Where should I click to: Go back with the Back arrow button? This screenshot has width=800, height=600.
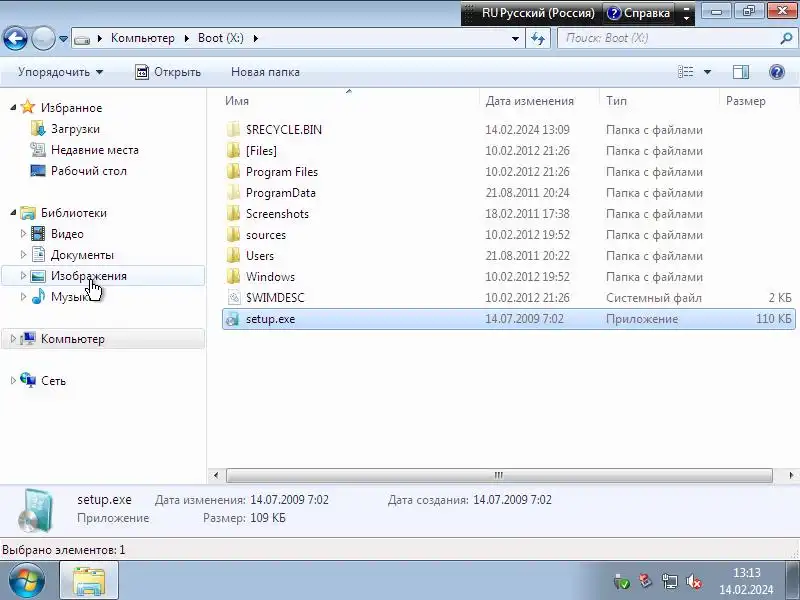(15, 39)
